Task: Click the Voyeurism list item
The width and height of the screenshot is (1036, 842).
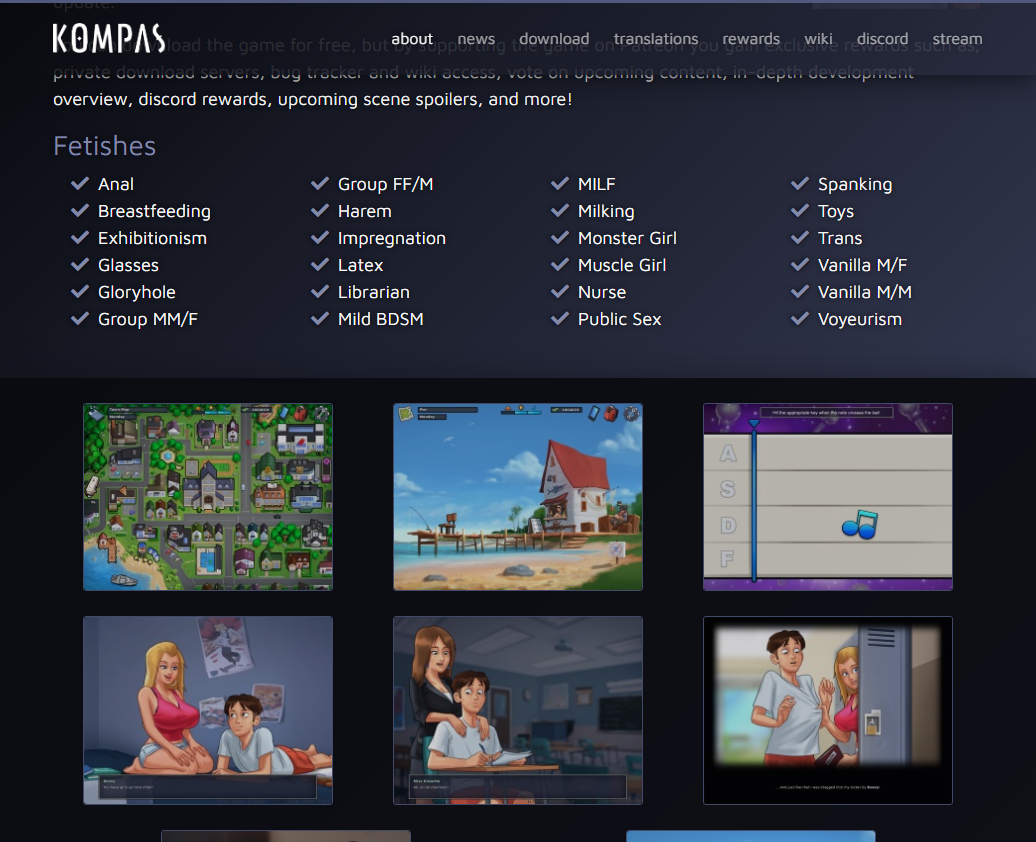Action: coord(860,319)
